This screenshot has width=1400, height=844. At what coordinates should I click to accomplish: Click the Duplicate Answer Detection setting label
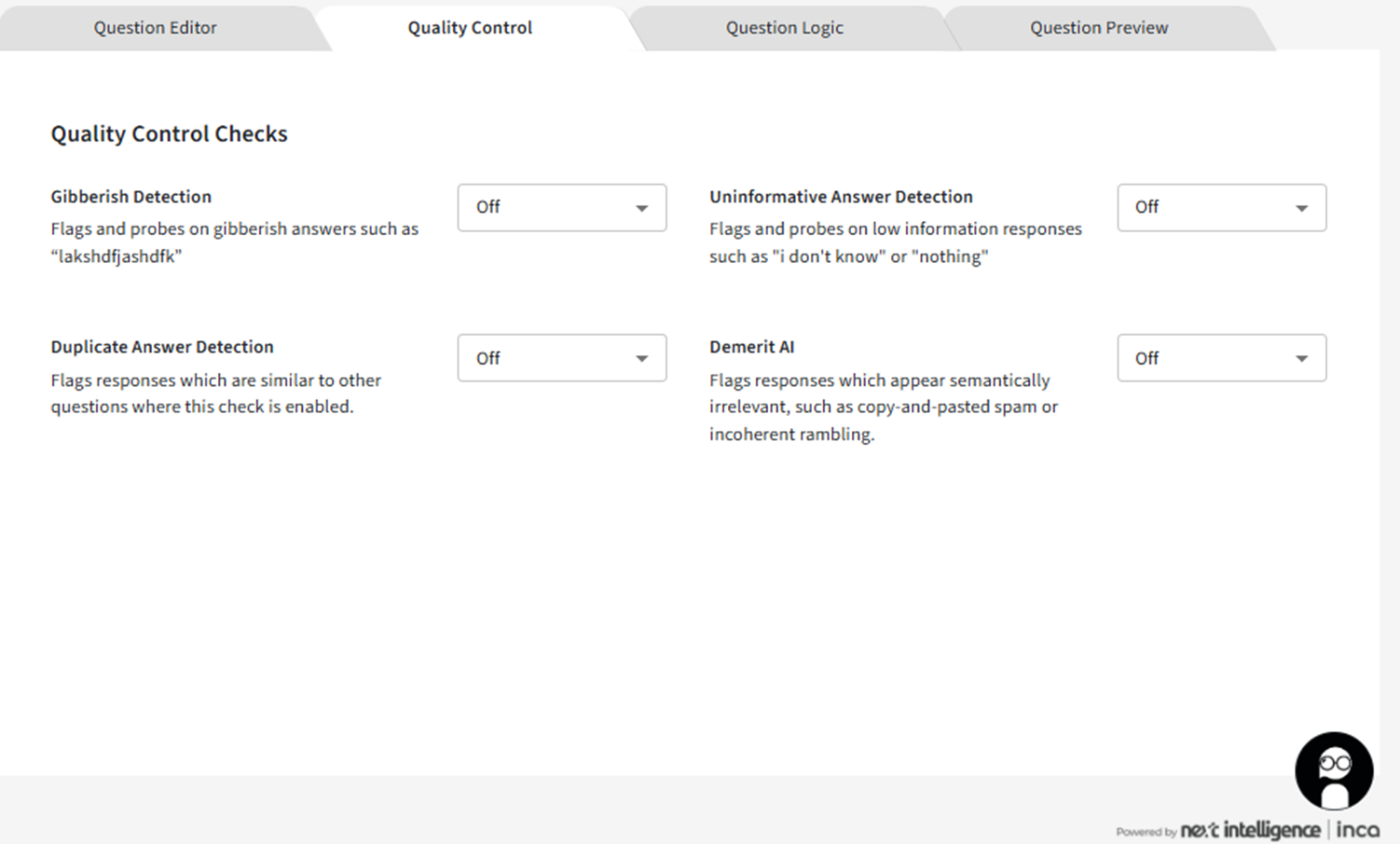tap(162, 347)
